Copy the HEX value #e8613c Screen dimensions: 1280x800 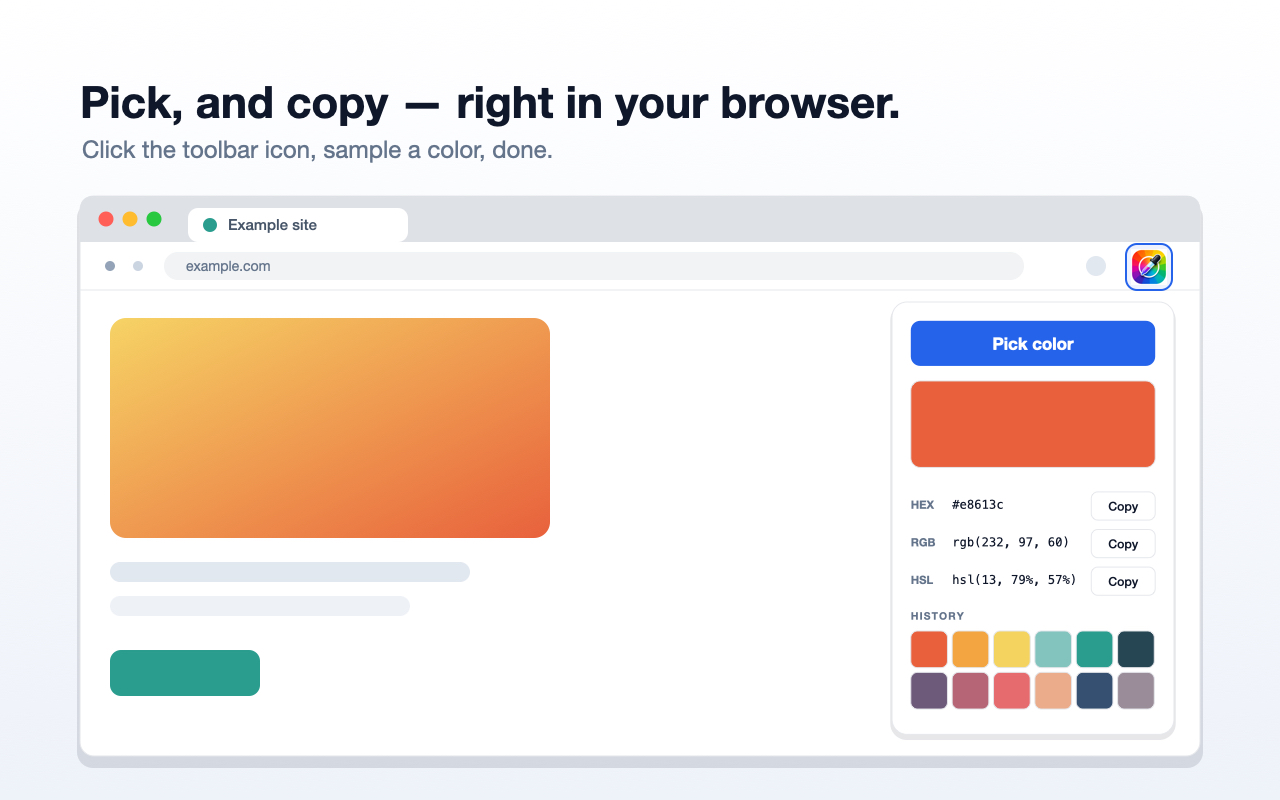click(x=1123, y=506)
